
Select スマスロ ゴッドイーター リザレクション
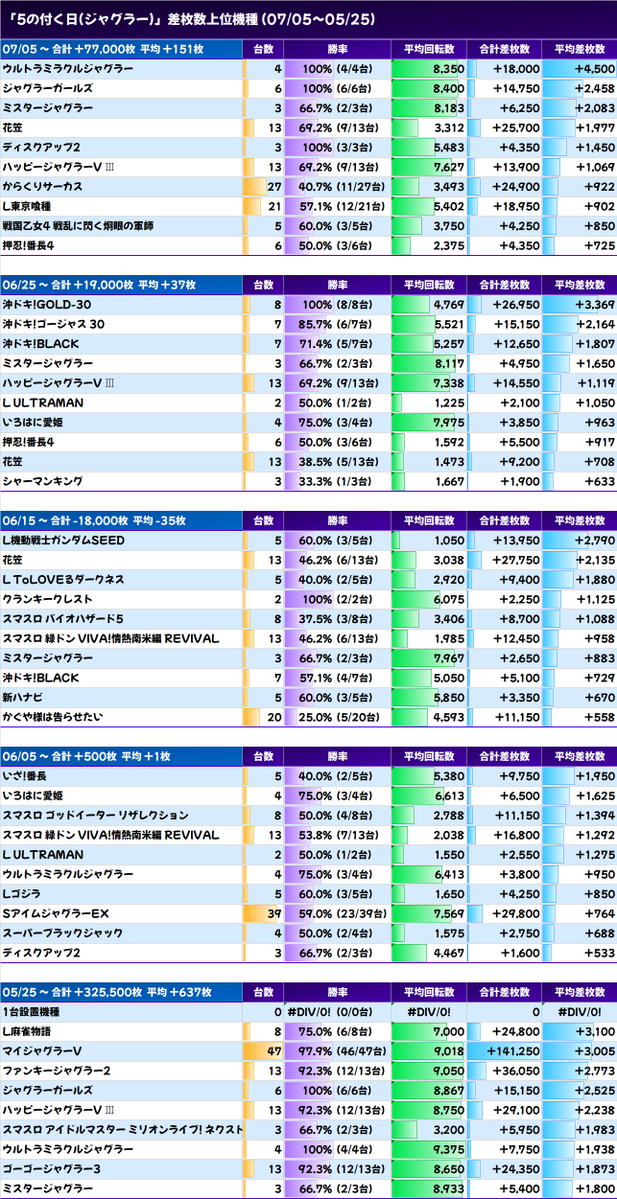coord(95,815)
